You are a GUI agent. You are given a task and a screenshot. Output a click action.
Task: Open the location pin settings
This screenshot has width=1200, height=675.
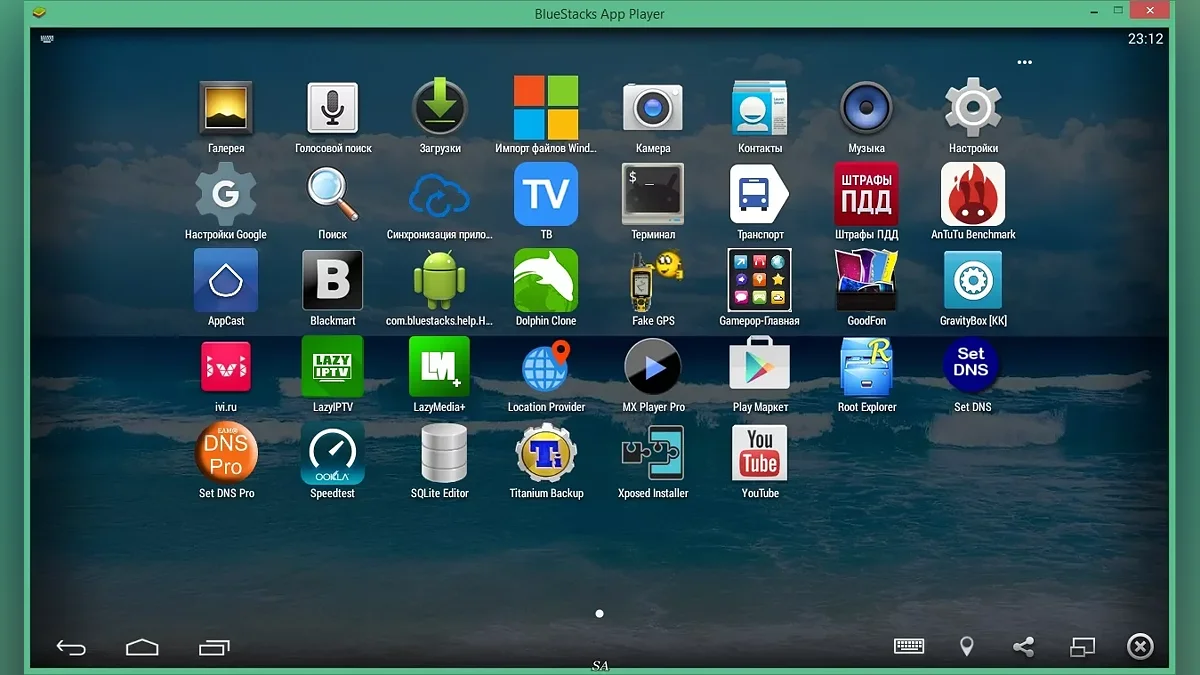[966, 647]
